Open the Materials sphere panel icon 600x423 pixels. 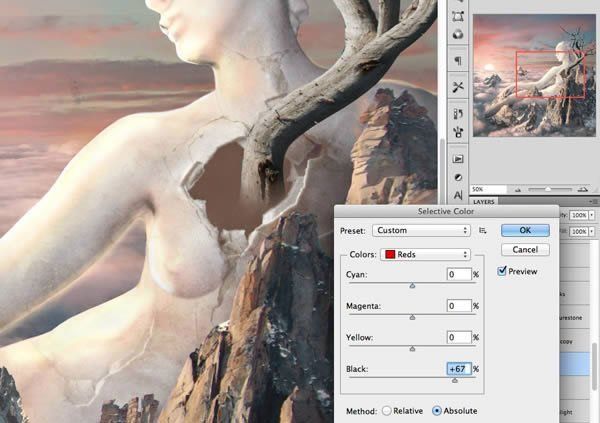coord(458,34)
